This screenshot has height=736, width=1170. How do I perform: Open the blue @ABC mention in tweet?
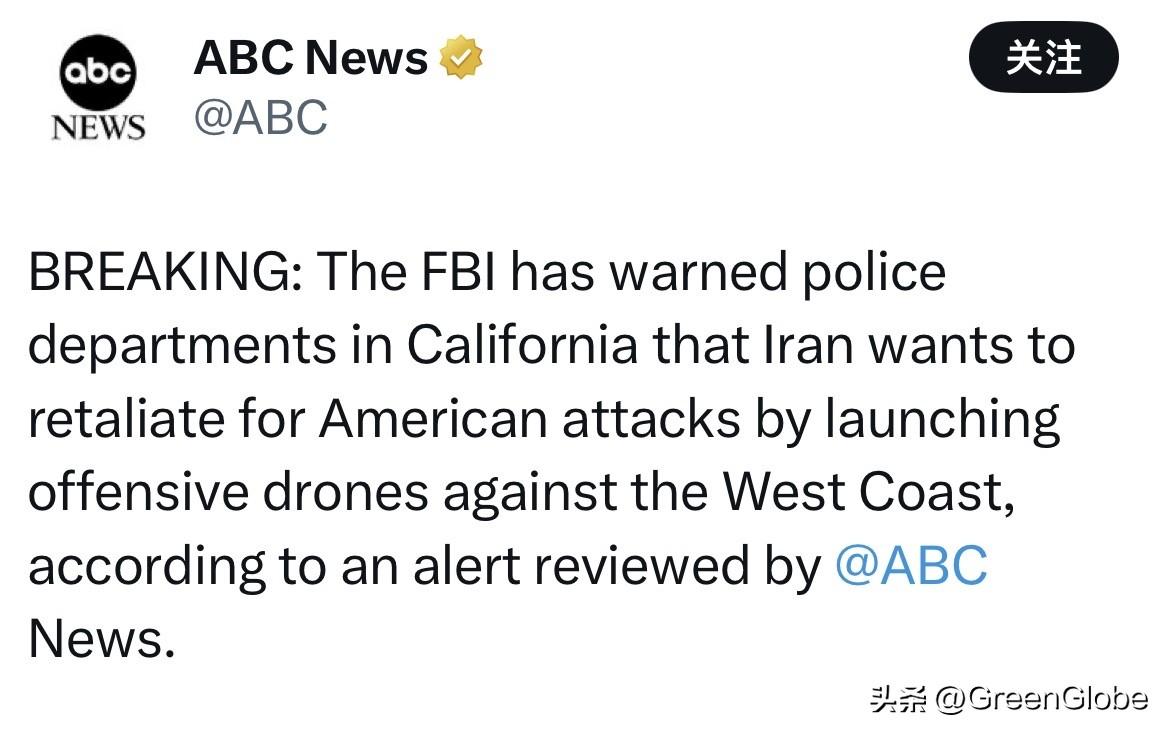pyautogui.click(x=910, y=566)
